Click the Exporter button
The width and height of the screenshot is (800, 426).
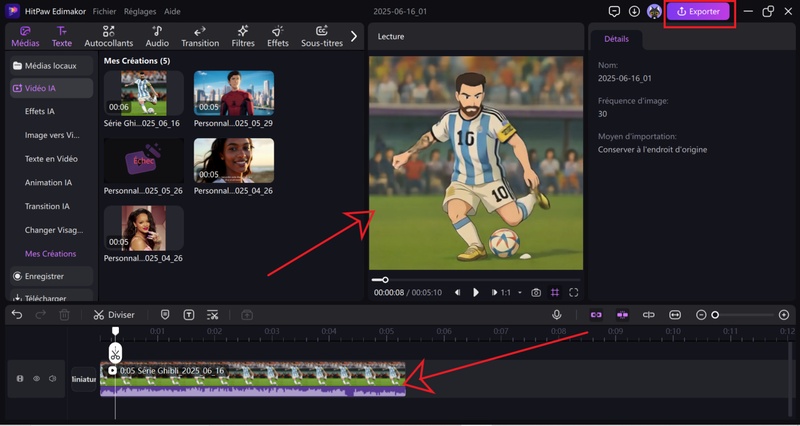pos(698,12)
